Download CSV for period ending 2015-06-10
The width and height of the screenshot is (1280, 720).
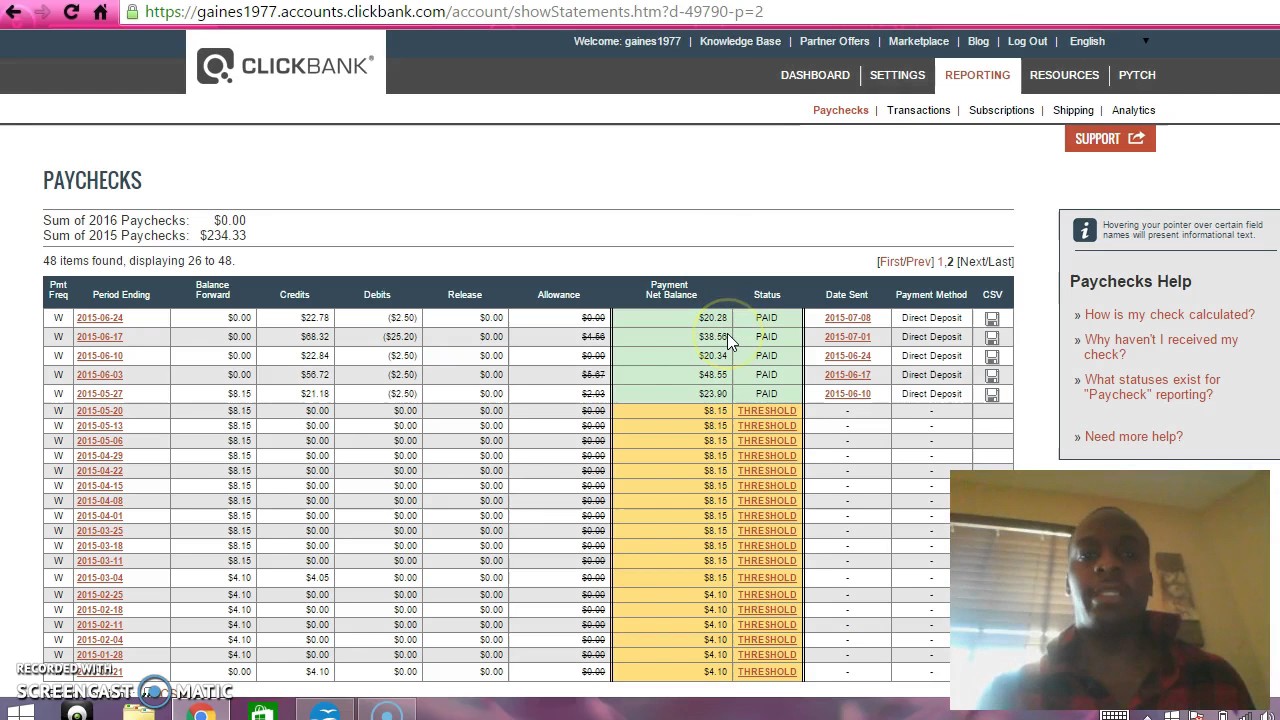[x=992, y=357]
